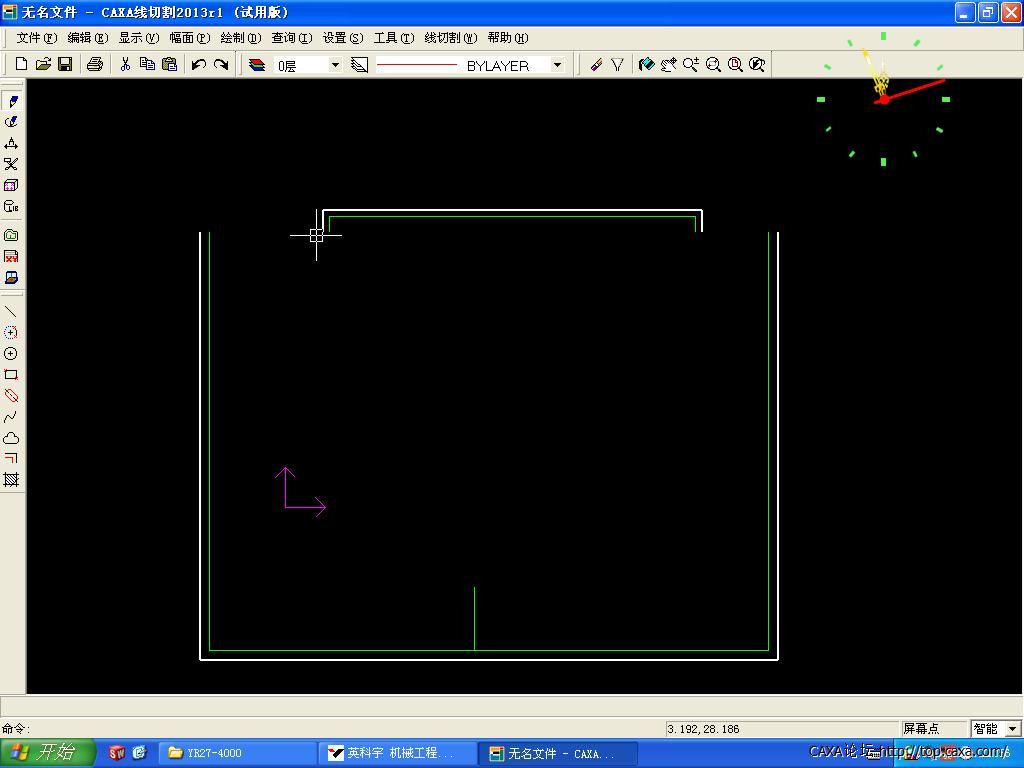Click the 开始 Start button
Viewport: 1024px width, 768px height.
[x=47, y=753]
